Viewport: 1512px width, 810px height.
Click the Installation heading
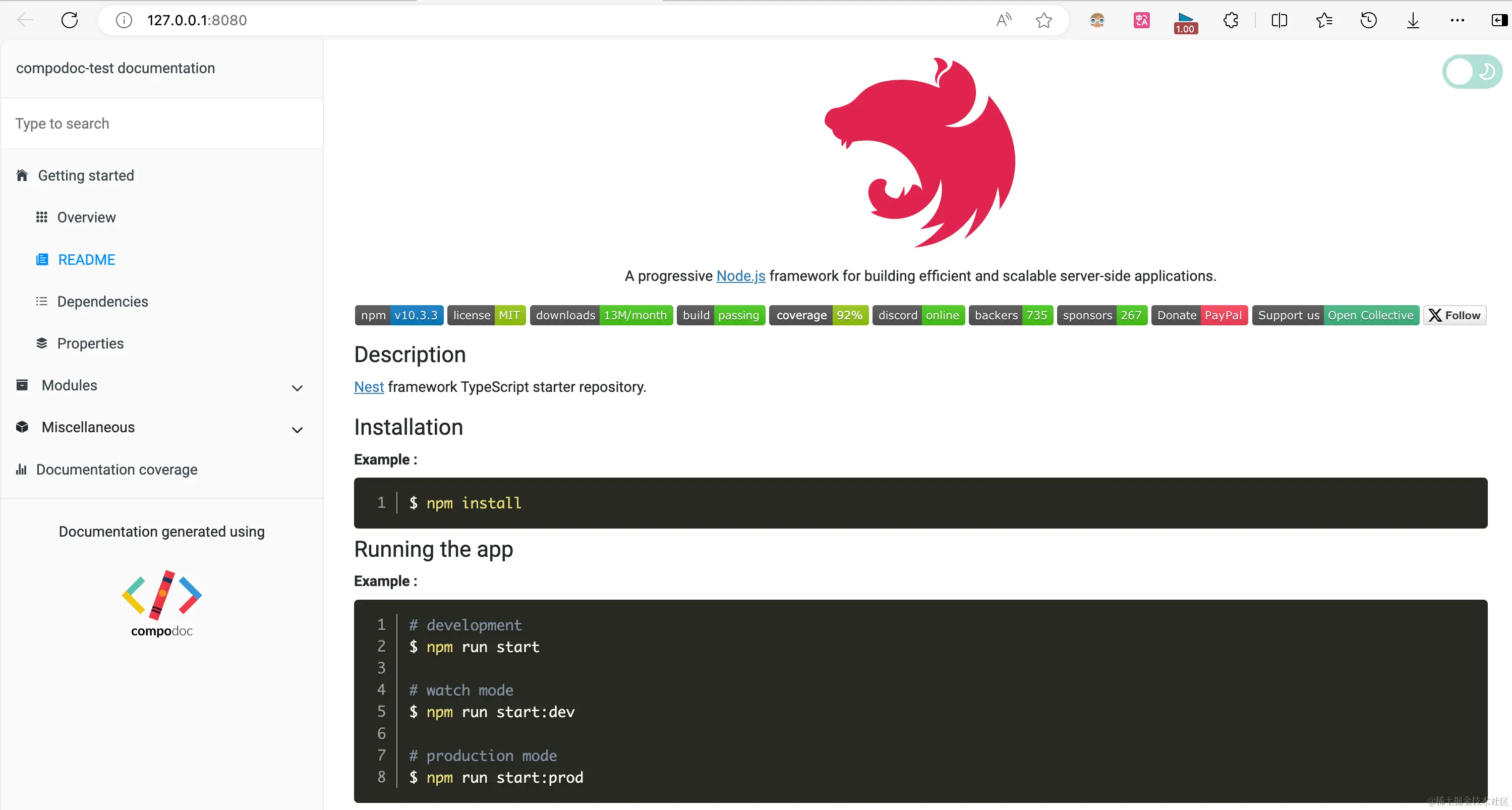tap(409, 427)
